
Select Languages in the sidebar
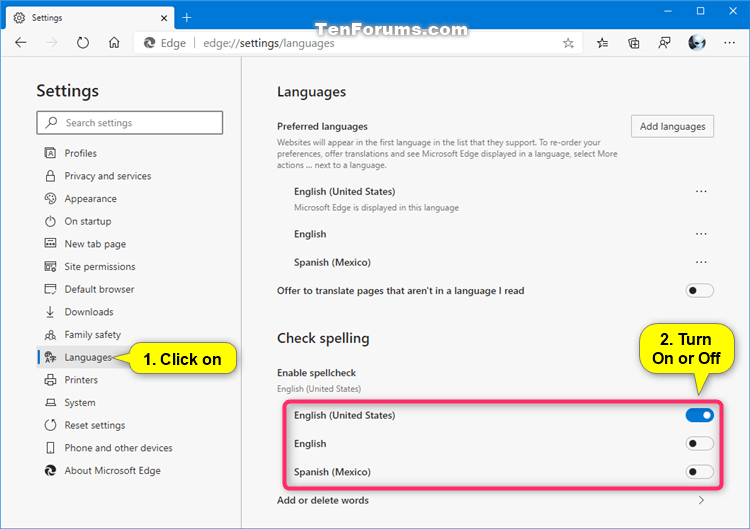(88, 357)
